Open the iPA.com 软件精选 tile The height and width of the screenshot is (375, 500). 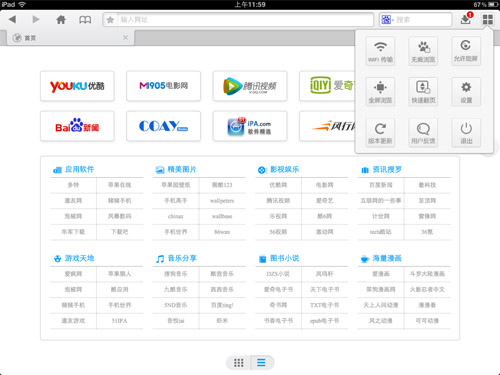250,126
